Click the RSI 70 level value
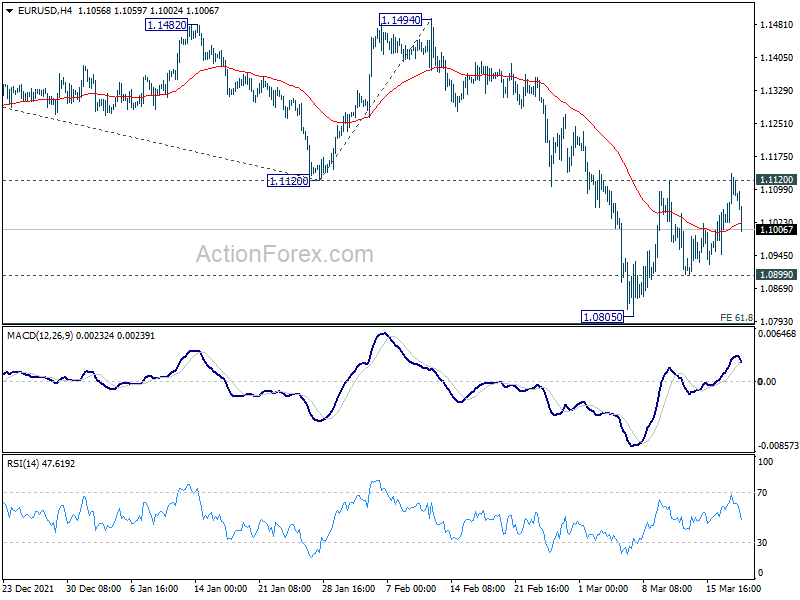The width and height of the screenshot is (800, 600). [762, 493]
